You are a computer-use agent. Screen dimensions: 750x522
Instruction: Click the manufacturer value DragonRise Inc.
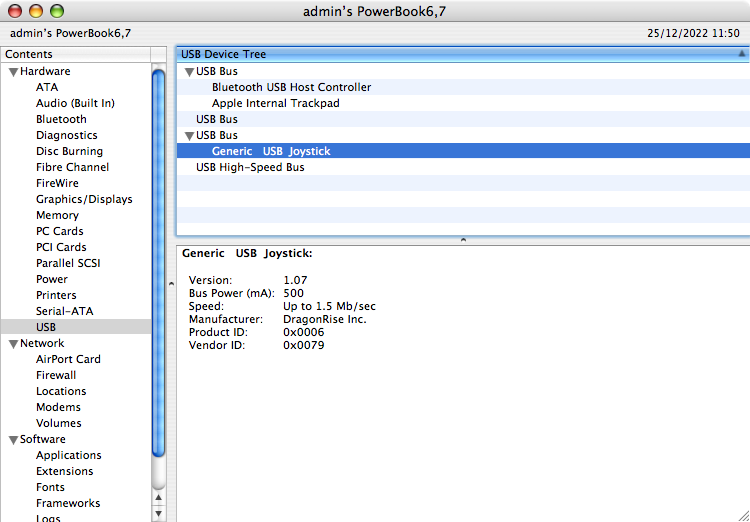click(x=325, y=319)
